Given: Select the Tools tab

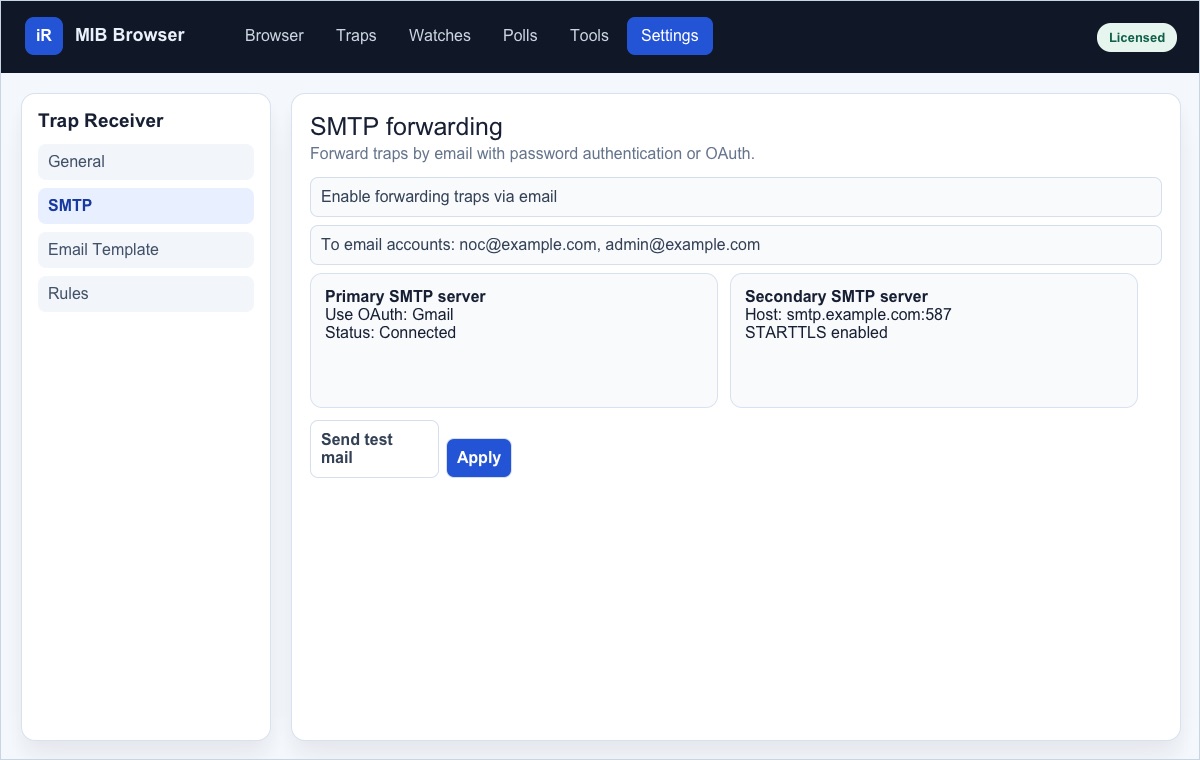Looking at the screenshot, I should (589, 36).
